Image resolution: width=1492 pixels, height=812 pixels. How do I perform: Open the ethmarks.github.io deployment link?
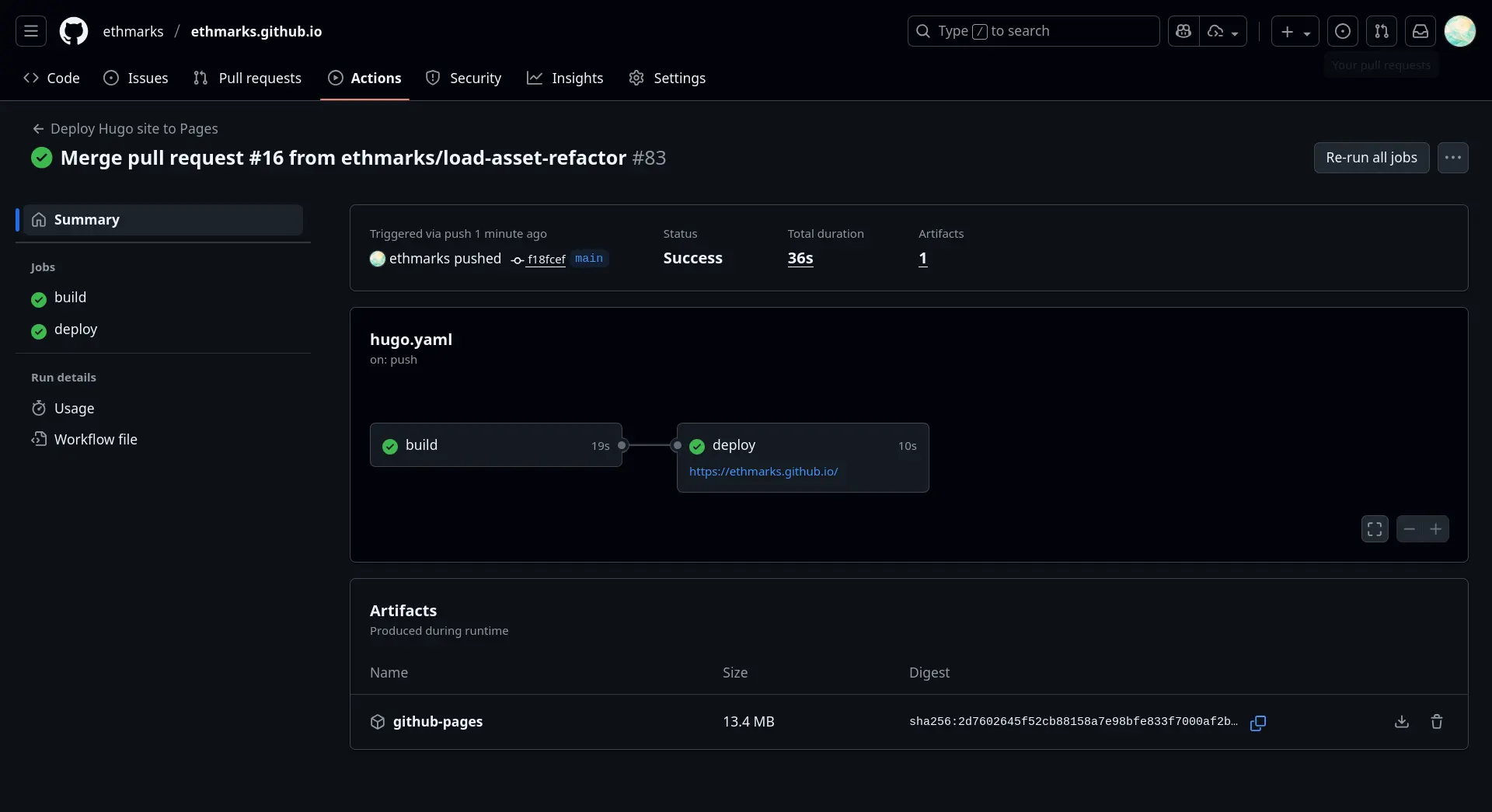coord(764,472)
